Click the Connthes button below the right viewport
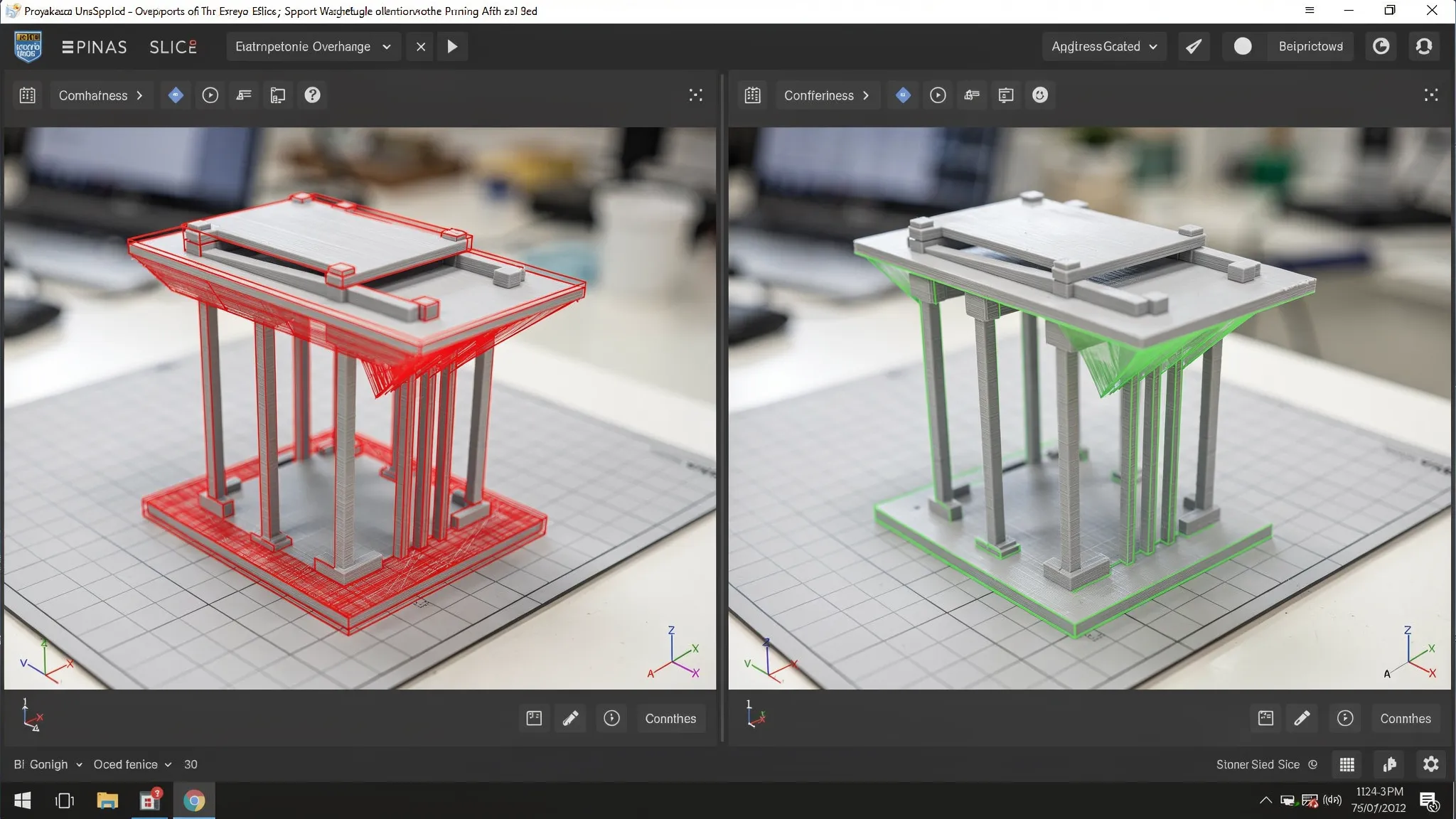Screen dimensions: 1456x819 (1404, 718)
